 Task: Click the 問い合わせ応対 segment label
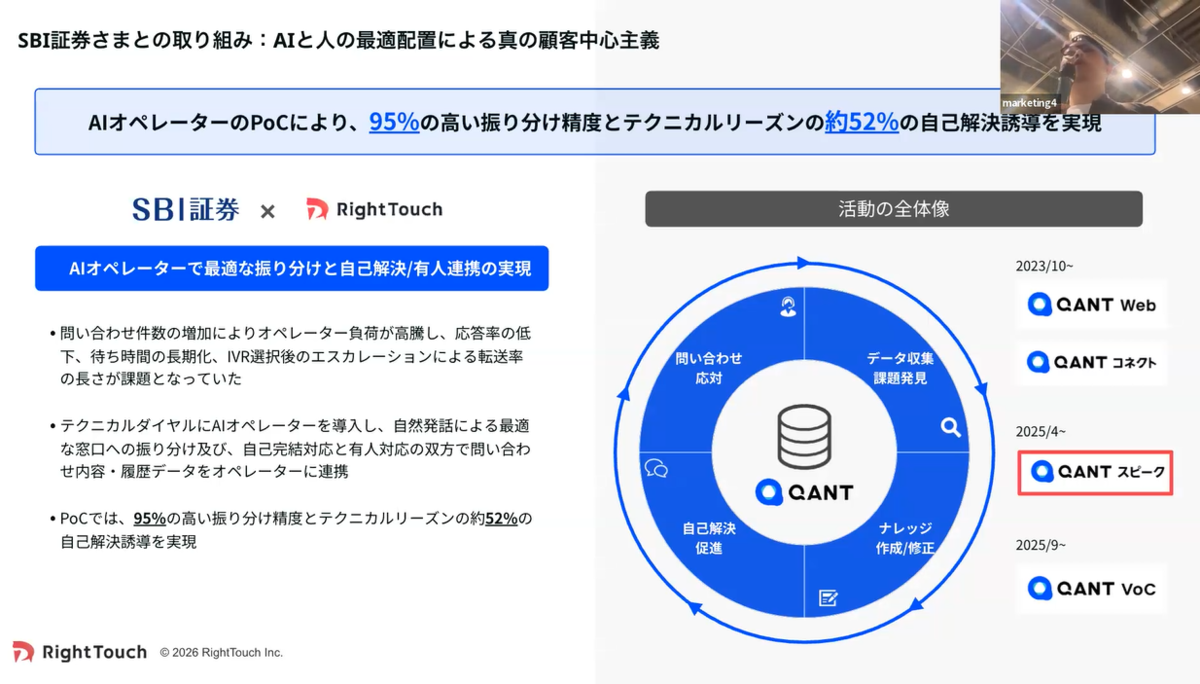click(708, 368)
